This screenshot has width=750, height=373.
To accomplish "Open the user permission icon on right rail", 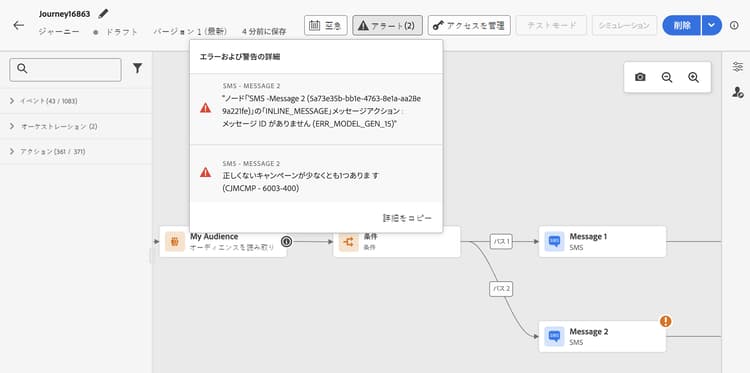I will click(x=738, y=92).
